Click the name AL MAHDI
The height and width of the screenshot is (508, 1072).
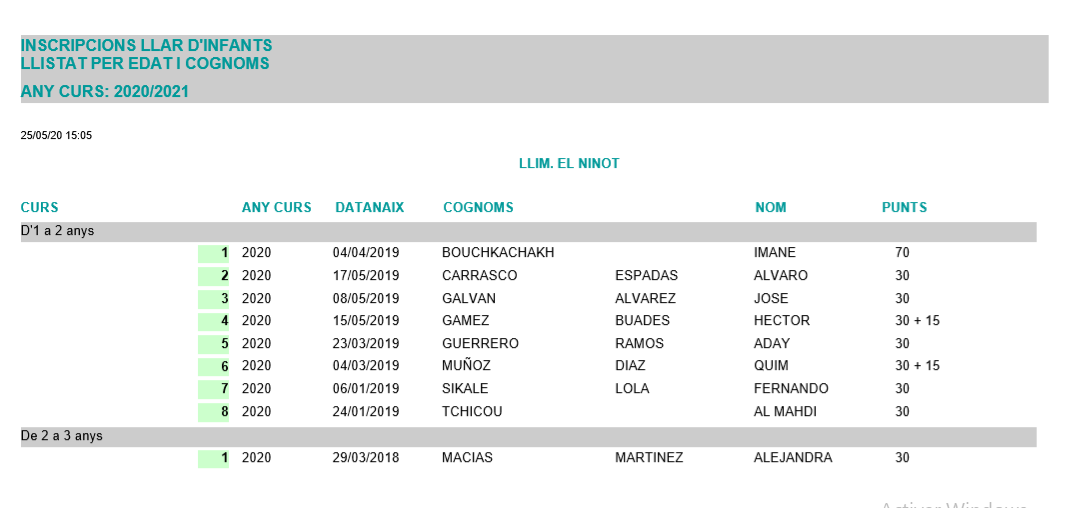pyautogui.click(x=785, y=412)
